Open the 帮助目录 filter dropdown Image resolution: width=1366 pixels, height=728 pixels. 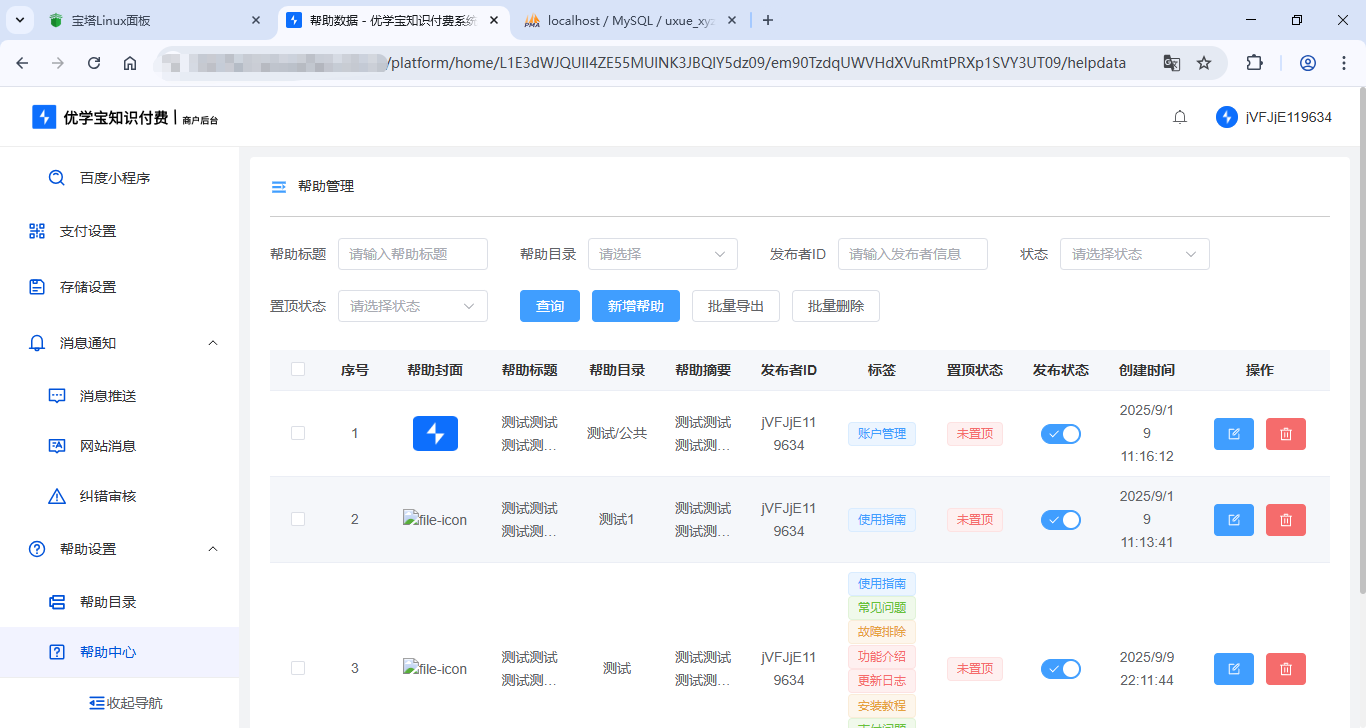pos(662,254)
